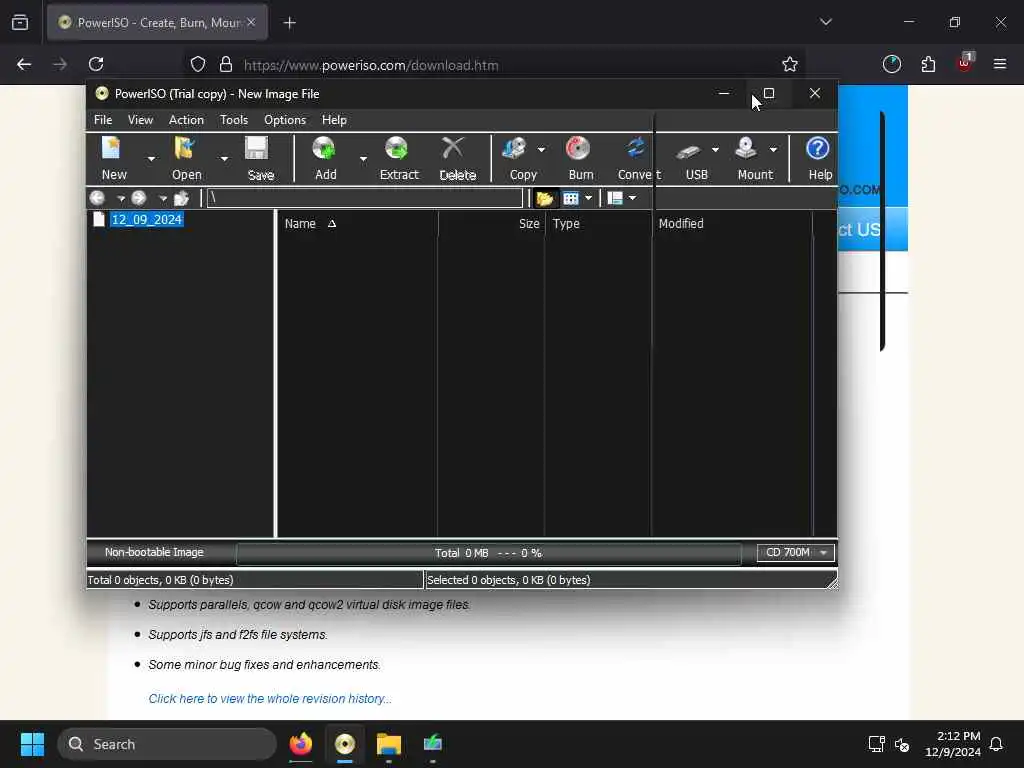Expand the Add button dropdown arrow
1024x768 pixels.
click(x=363, y=159)
